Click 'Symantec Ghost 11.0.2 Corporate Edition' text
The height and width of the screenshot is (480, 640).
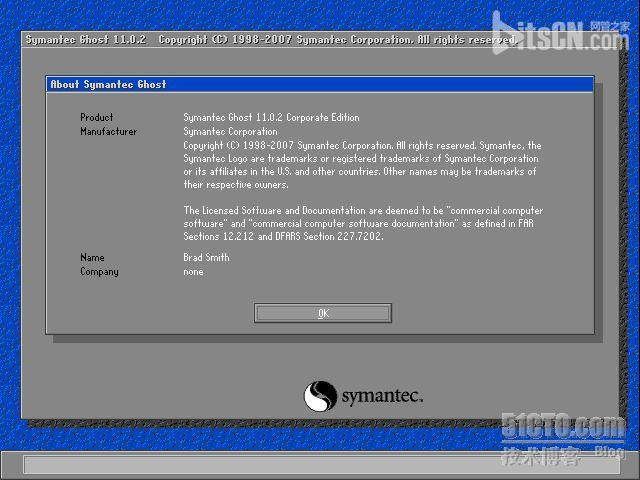click(271, 118)
